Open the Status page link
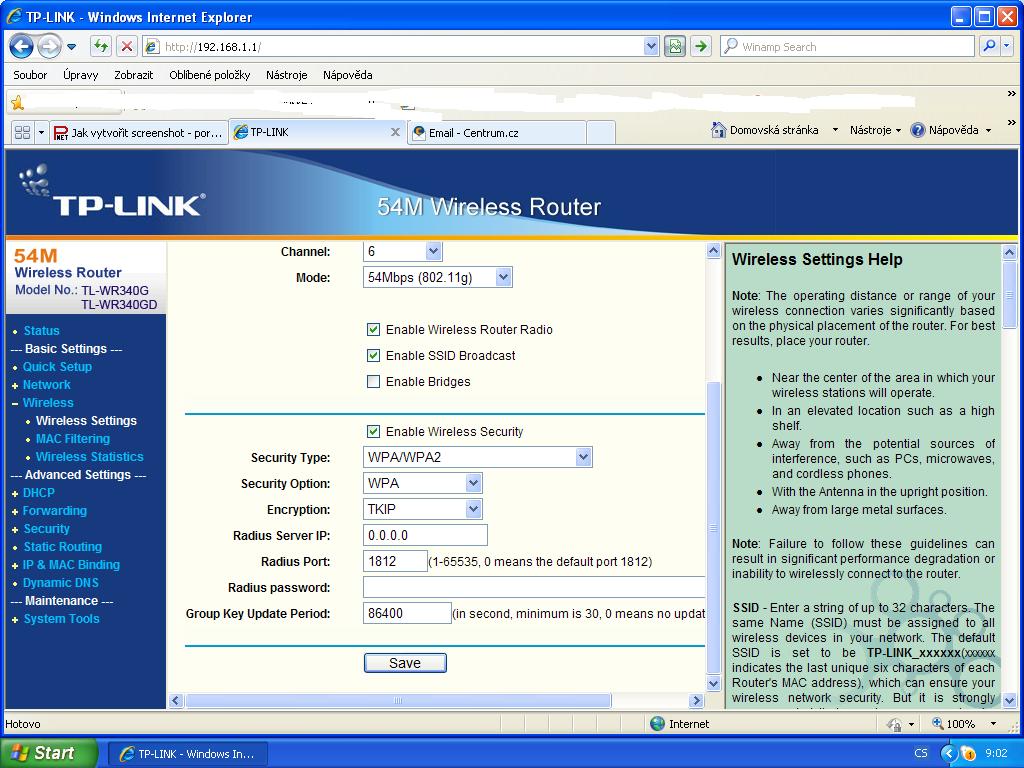This screenshot has width=1024, height=768. pos(41,331)
